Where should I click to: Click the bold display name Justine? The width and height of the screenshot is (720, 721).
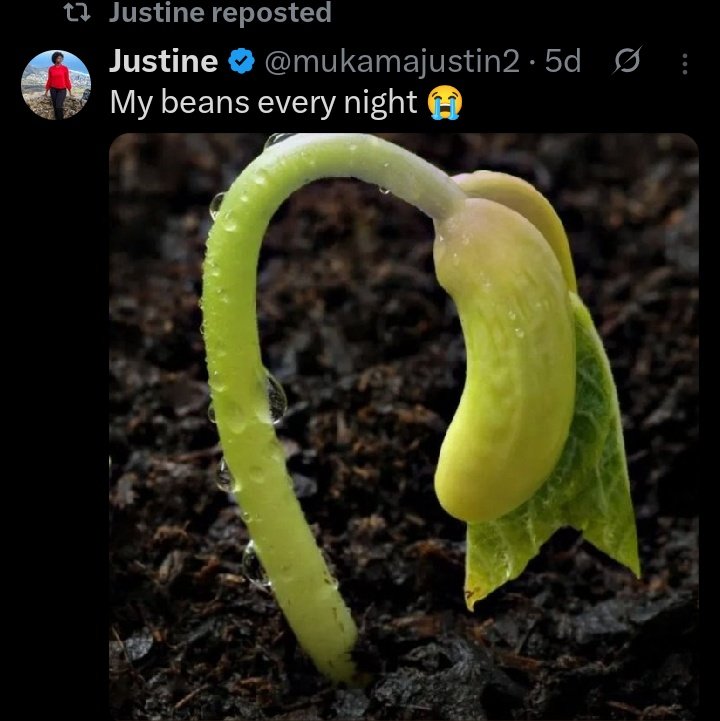pos(163,61)
